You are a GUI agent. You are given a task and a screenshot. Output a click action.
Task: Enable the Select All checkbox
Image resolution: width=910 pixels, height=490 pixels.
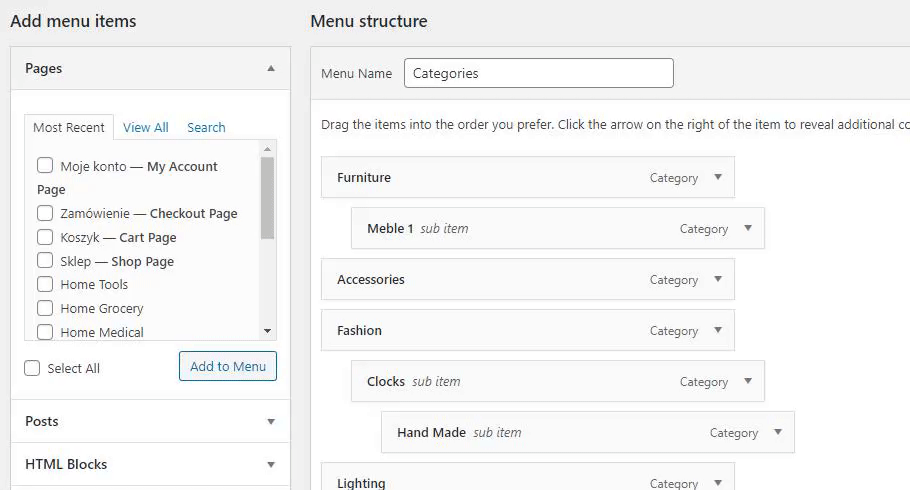pos(32,368)
